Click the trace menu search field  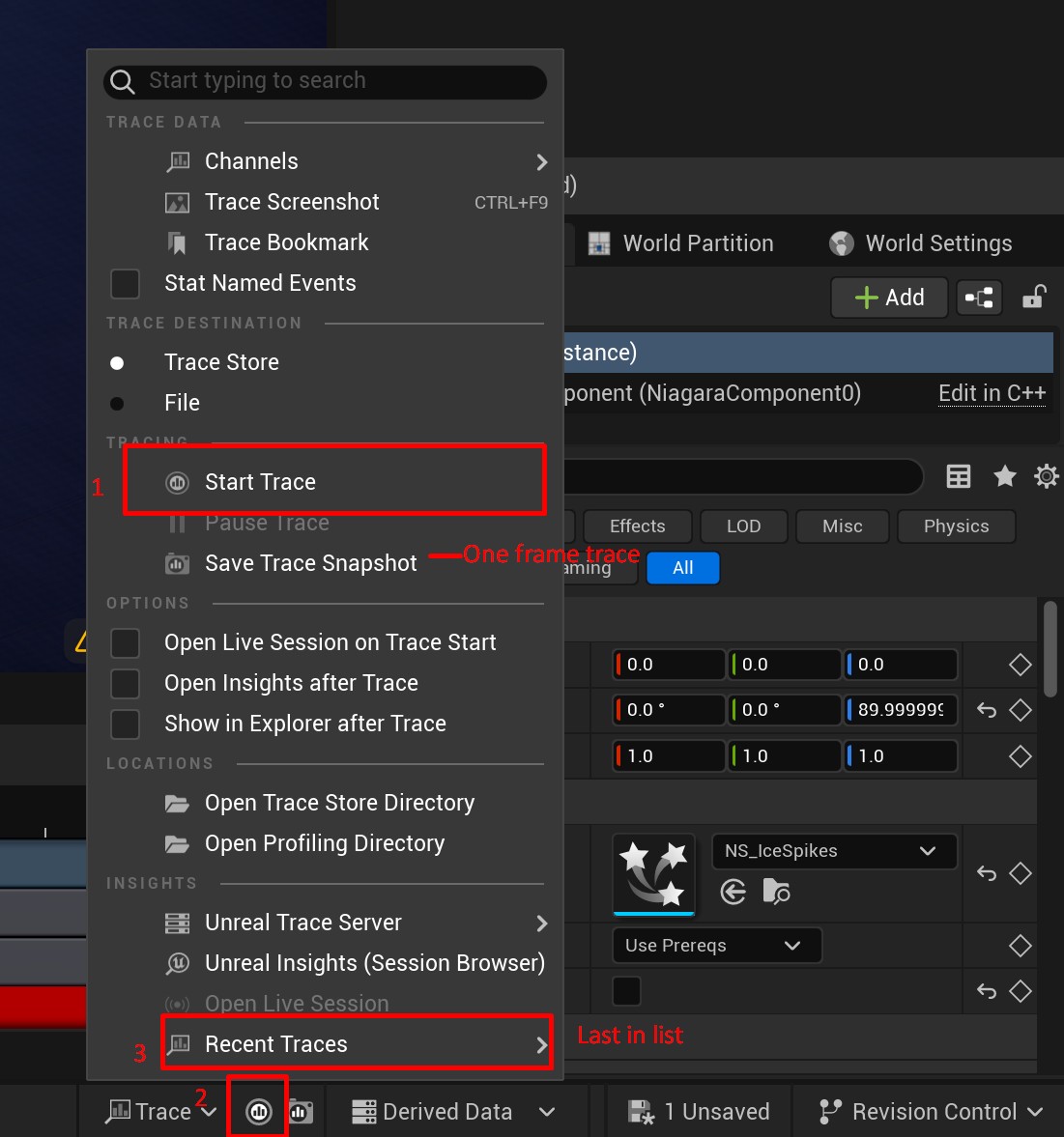(324, 82)
